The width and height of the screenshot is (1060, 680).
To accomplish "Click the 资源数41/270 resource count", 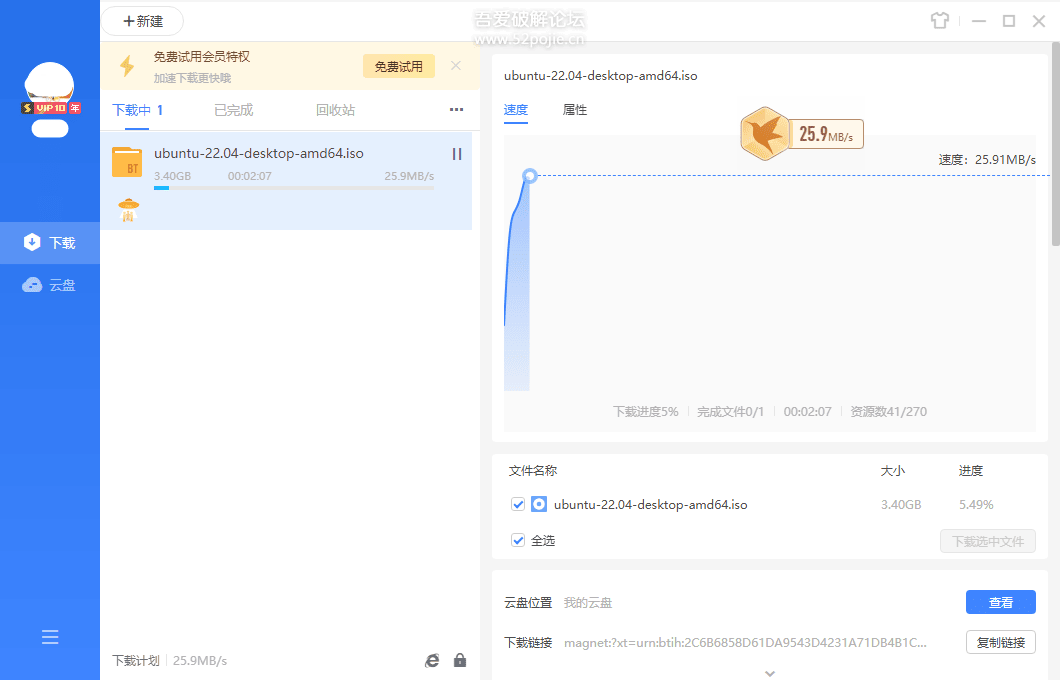I will pyautogui.click(x=888, y=412).
